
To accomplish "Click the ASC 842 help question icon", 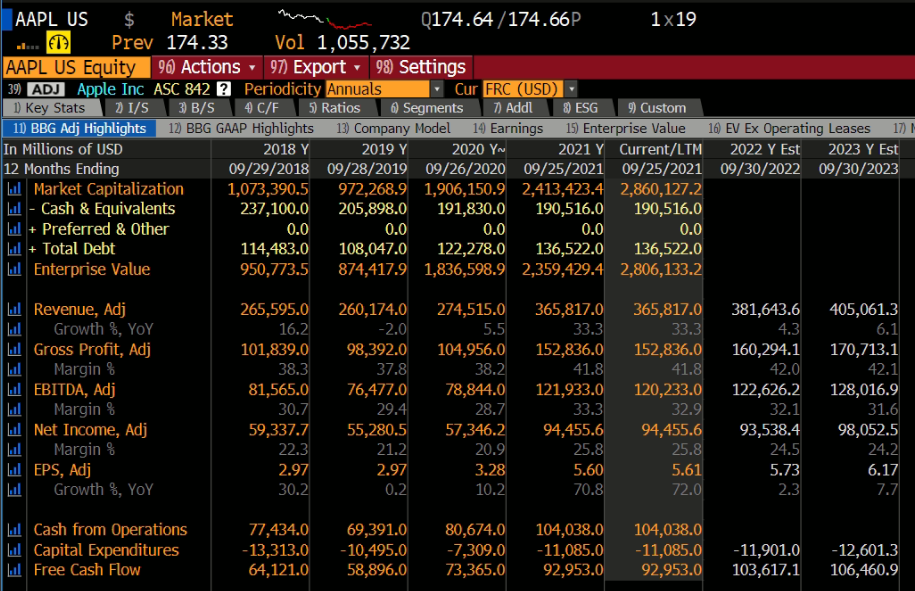I will (x=224, y=89).
